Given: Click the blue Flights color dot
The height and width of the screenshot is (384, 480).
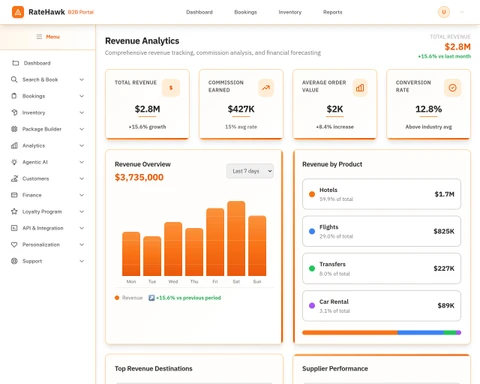Looking at the screenshot, I should (x=312, y=231).
